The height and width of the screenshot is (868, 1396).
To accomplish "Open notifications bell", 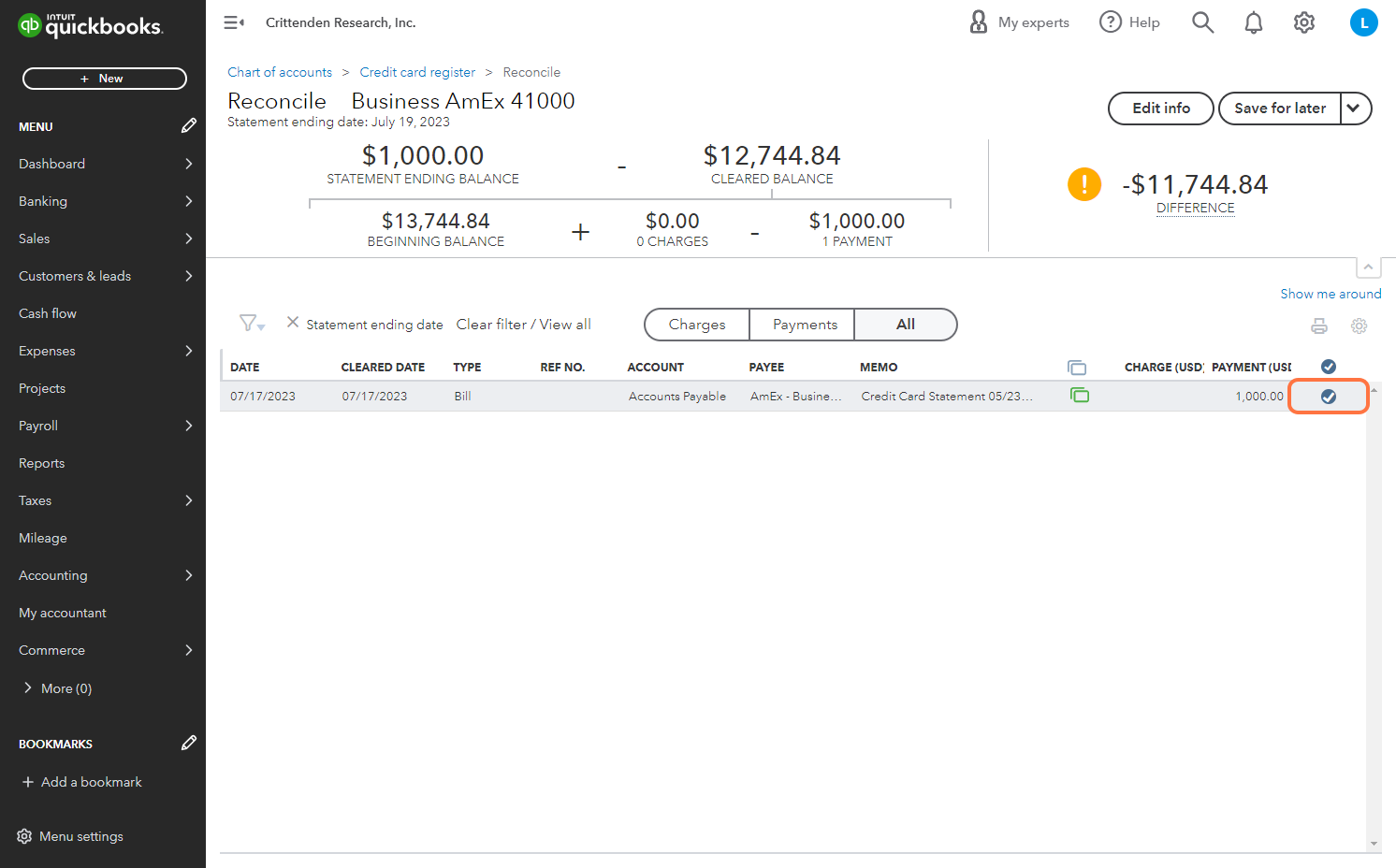I will (1254, 22).
